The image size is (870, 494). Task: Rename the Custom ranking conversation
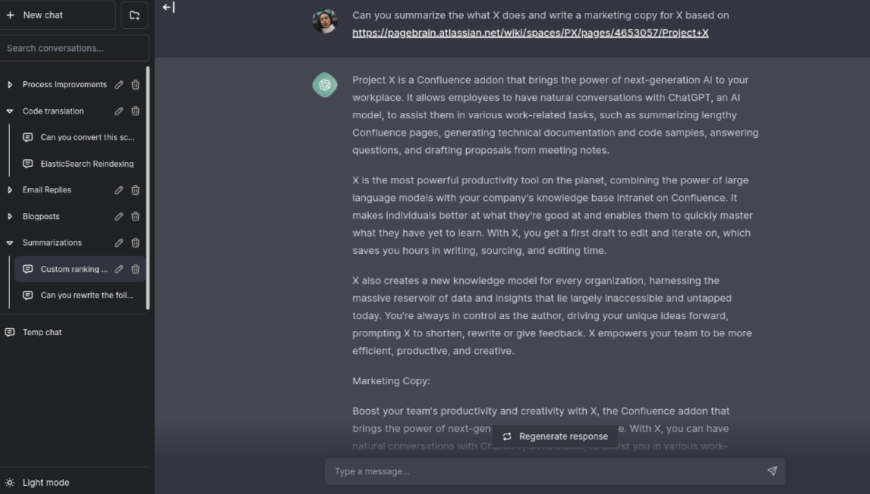pos(119,269)
